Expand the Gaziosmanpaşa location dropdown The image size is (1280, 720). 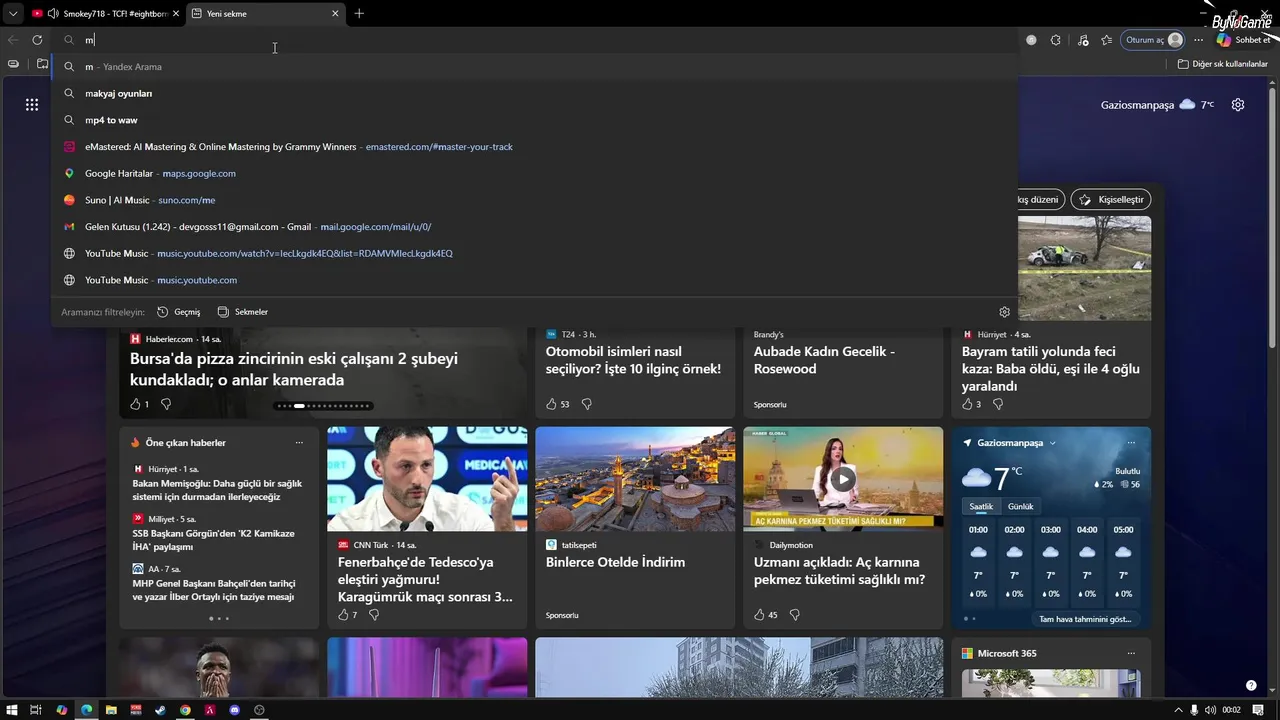[x=1053, y=443]
